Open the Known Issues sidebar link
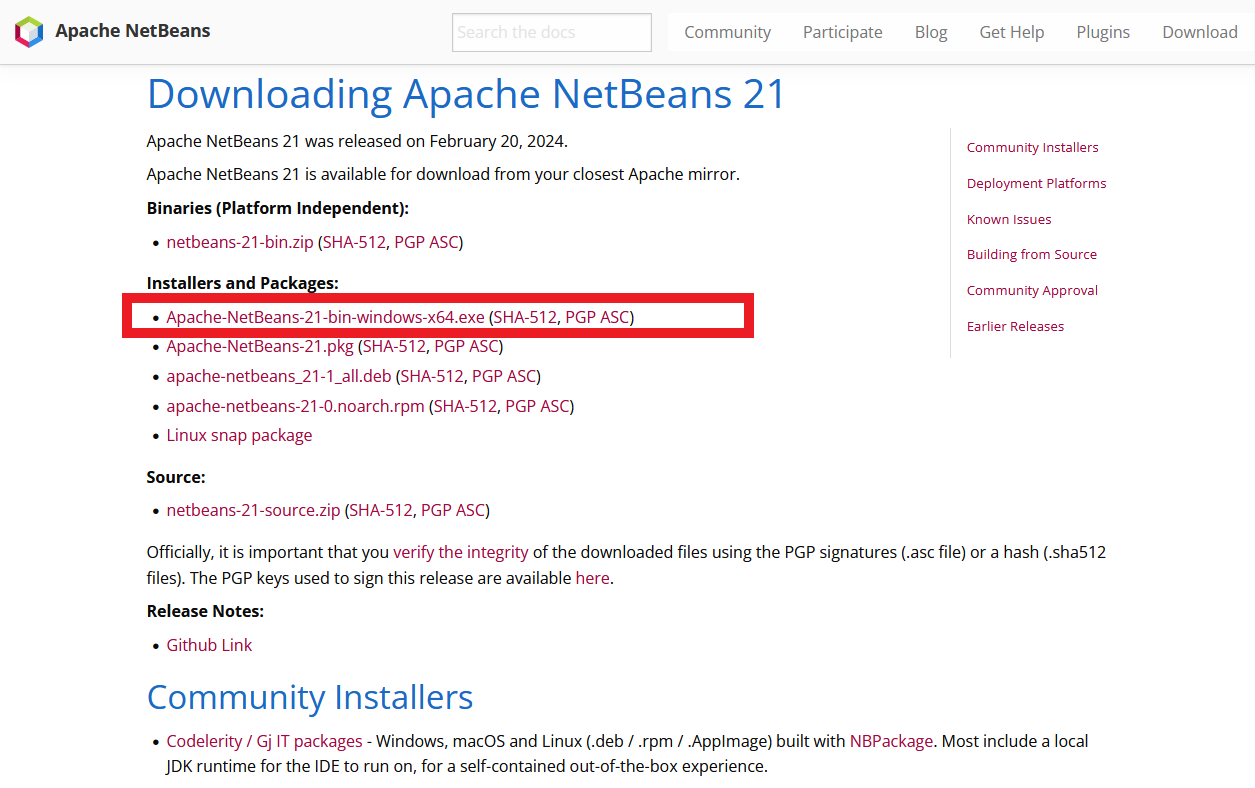This screenshot has height=788, width=1255. 1008,219
